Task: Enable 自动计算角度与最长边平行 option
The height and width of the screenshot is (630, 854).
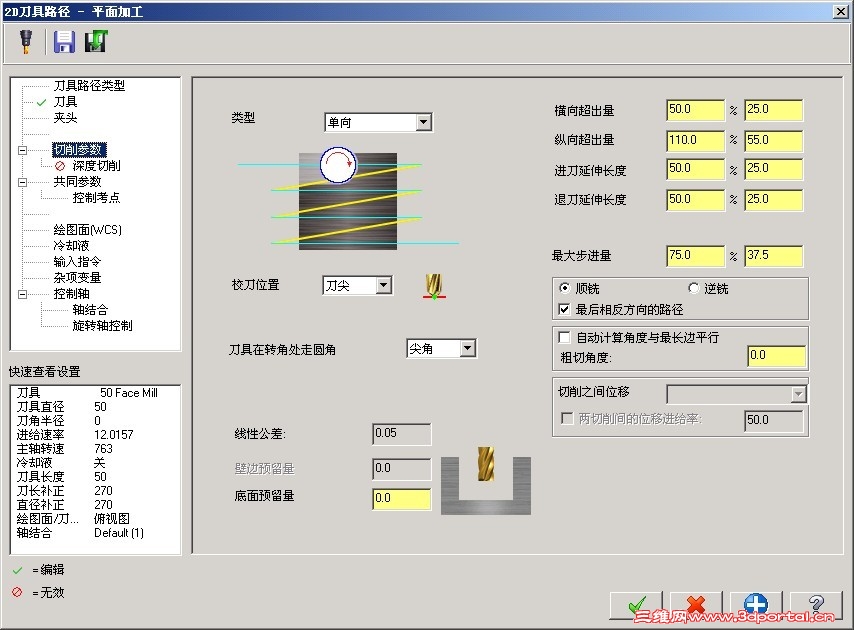Action: (x=566, y=337)
